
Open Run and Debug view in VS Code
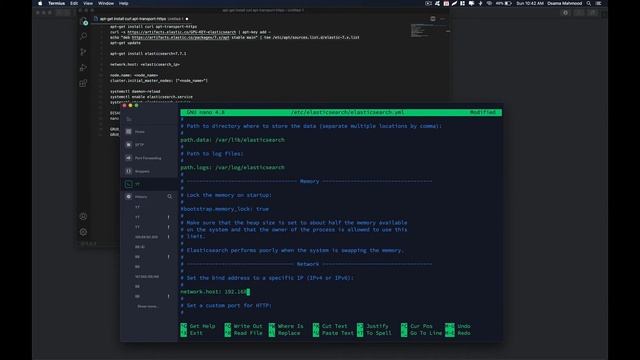(84, 67)
